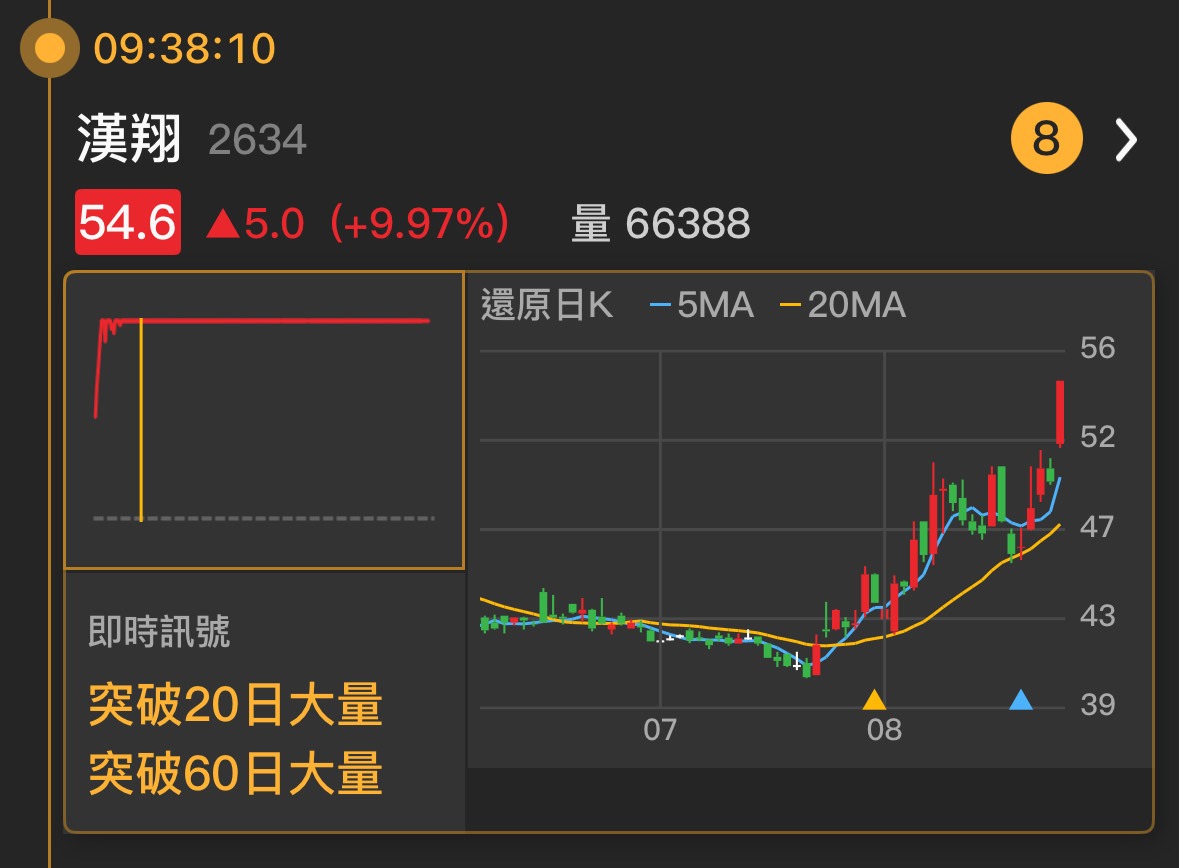Click the blue triangle marker on chart axis
The image size is (1179, 868).
click(x=1020, y=700)
